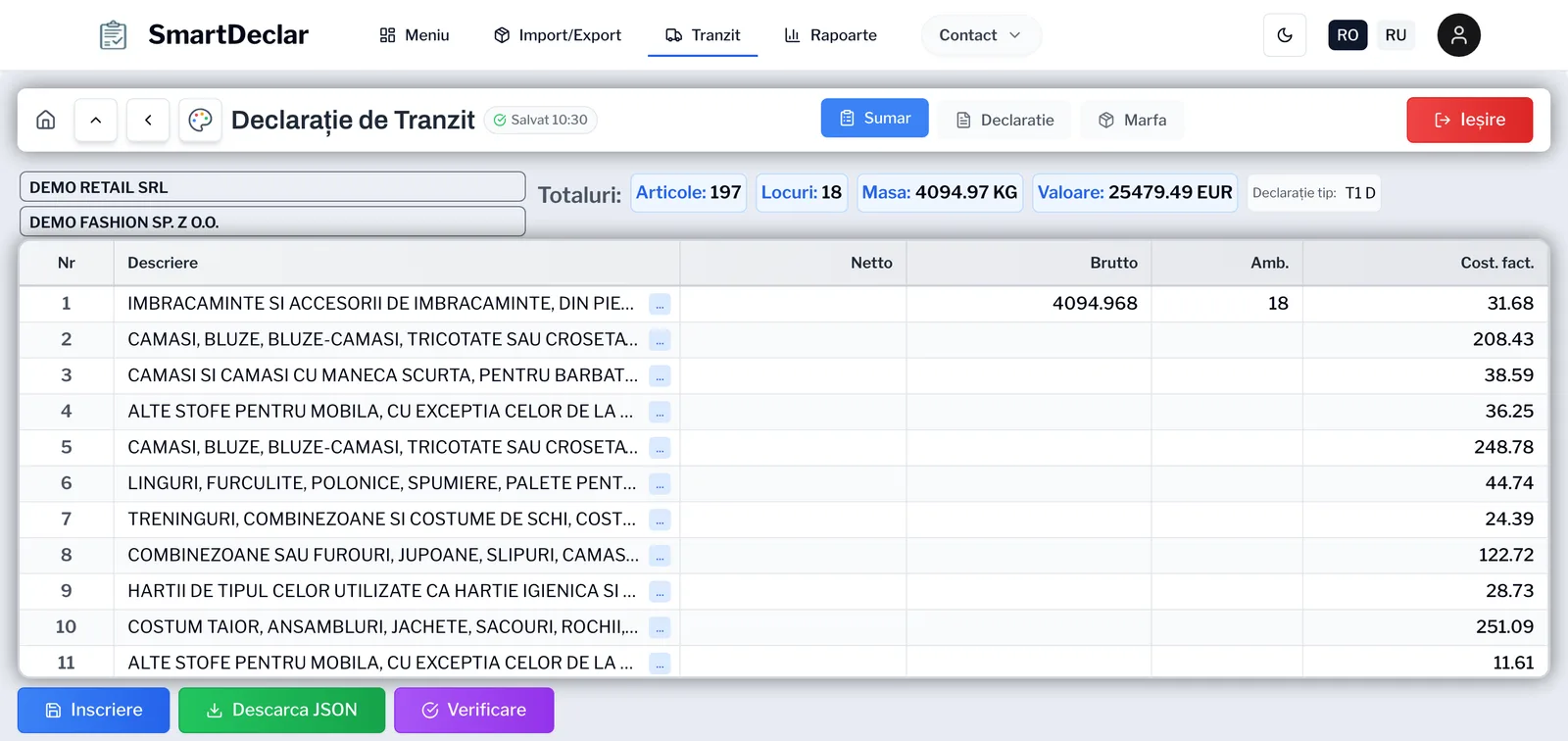Image resolution: width=1568 pixels, height=741 pixels.
Task: Open the color palette theme icon
Action: tap(200, 120)
